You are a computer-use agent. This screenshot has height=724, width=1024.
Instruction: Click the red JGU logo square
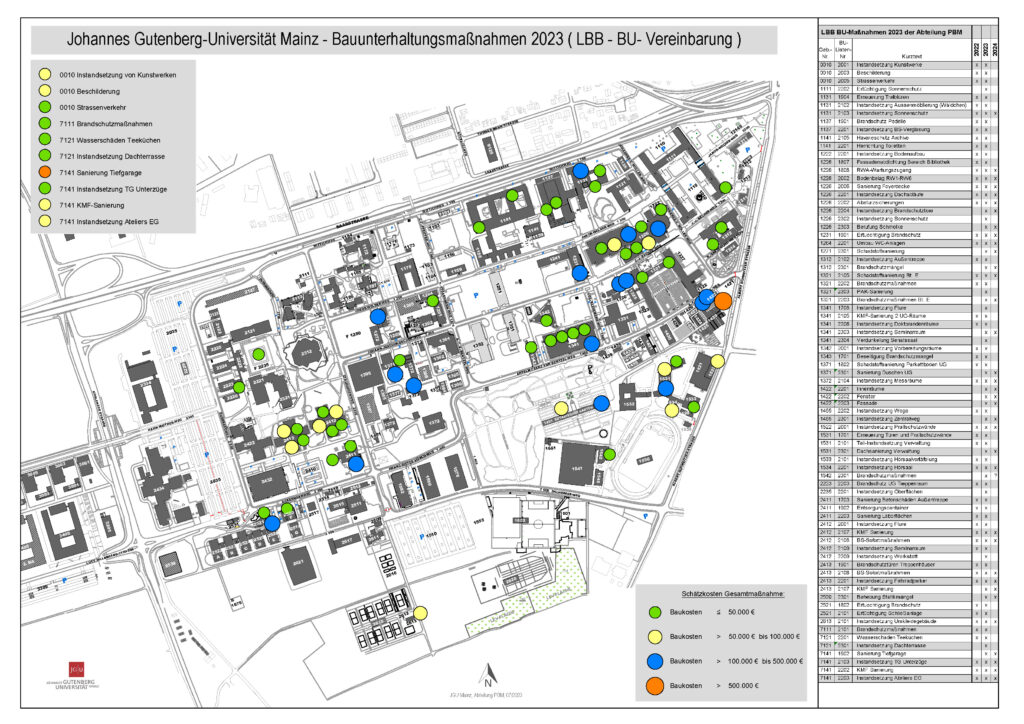(x=76, y=669)
